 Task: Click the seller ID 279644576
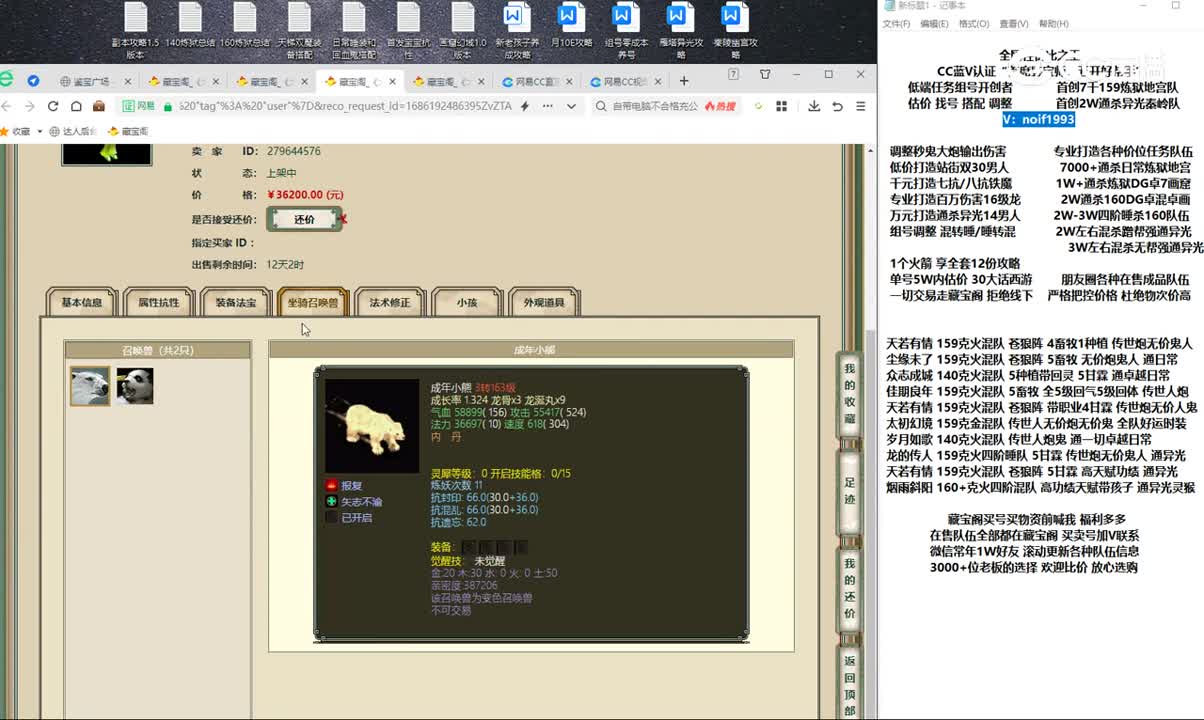293,151
